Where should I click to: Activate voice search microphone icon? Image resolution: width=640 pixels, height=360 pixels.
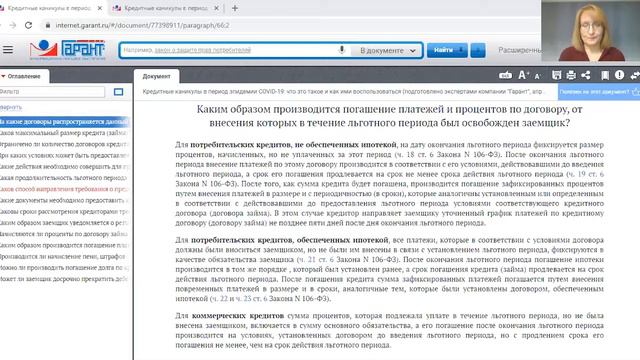(342, 50)
